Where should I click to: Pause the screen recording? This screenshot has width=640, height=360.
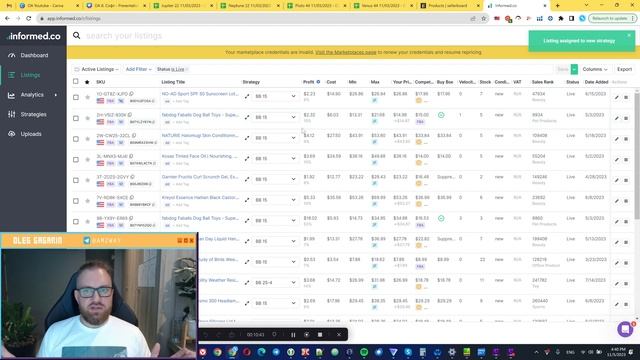293,335
